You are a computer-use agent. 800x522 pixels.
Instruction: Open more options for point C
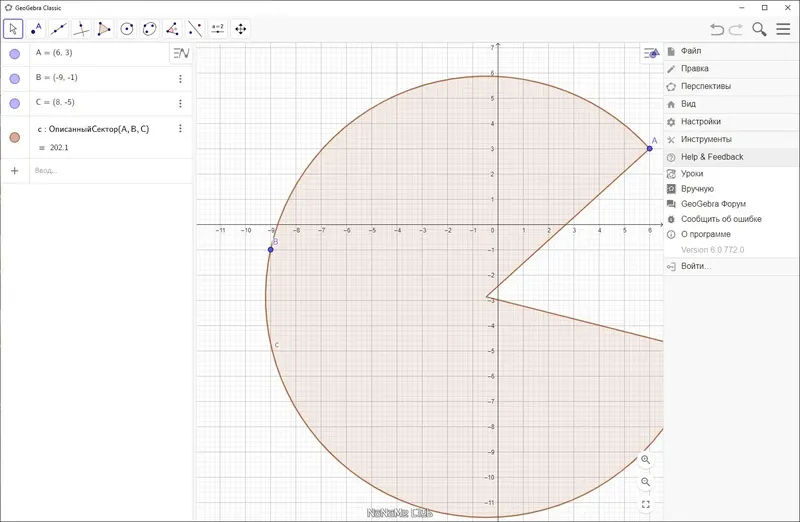(181, 103)
